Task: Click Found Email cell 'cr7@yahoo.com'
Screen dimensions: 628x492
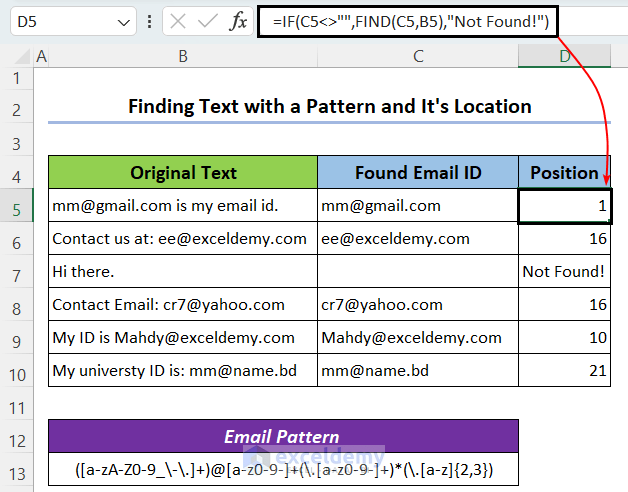Action: [x=418, y=304]
